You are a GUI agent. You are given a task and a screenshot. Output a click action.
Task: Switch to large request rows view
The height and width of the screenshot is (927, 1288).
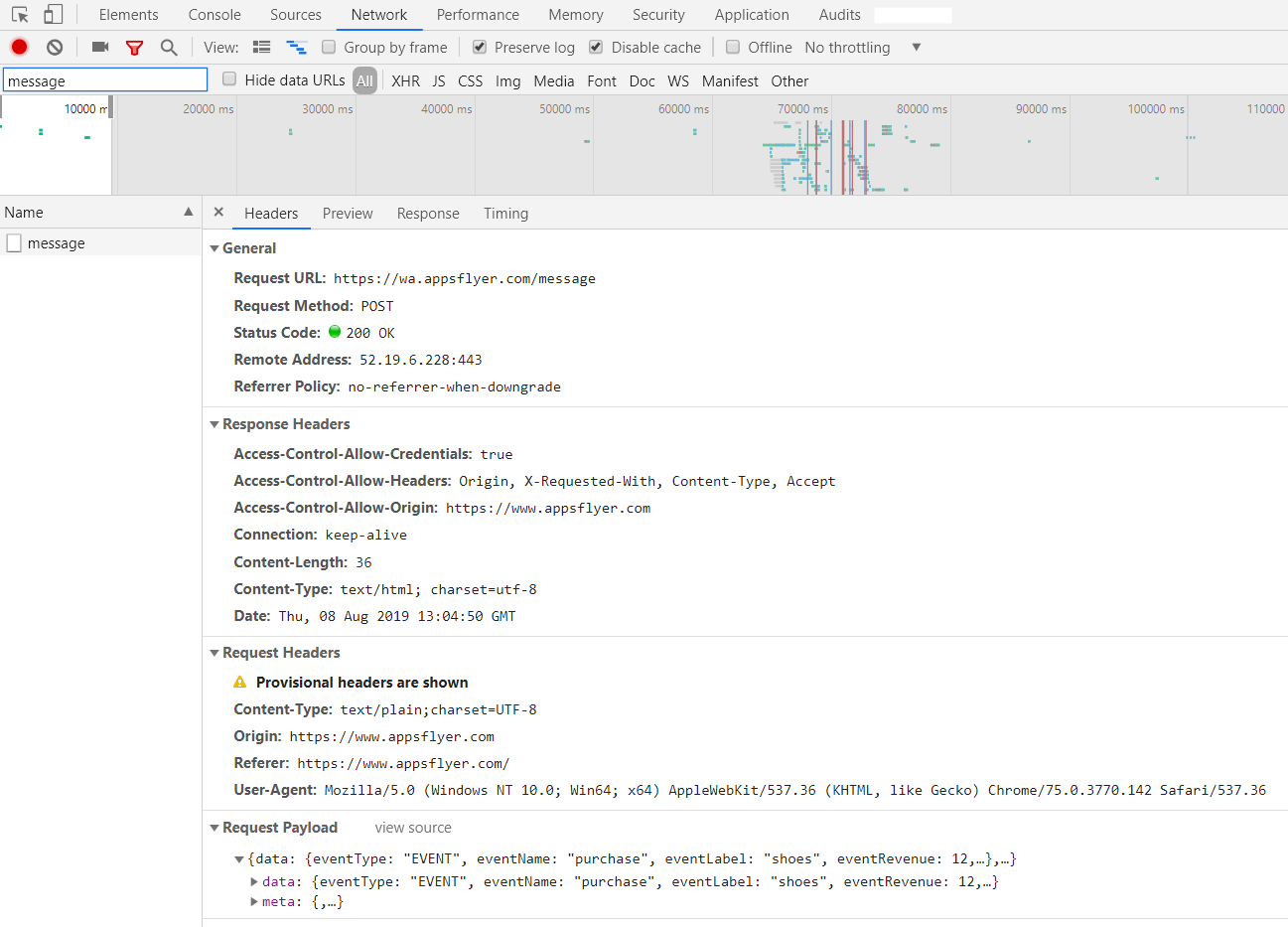[x=262, y=47]
